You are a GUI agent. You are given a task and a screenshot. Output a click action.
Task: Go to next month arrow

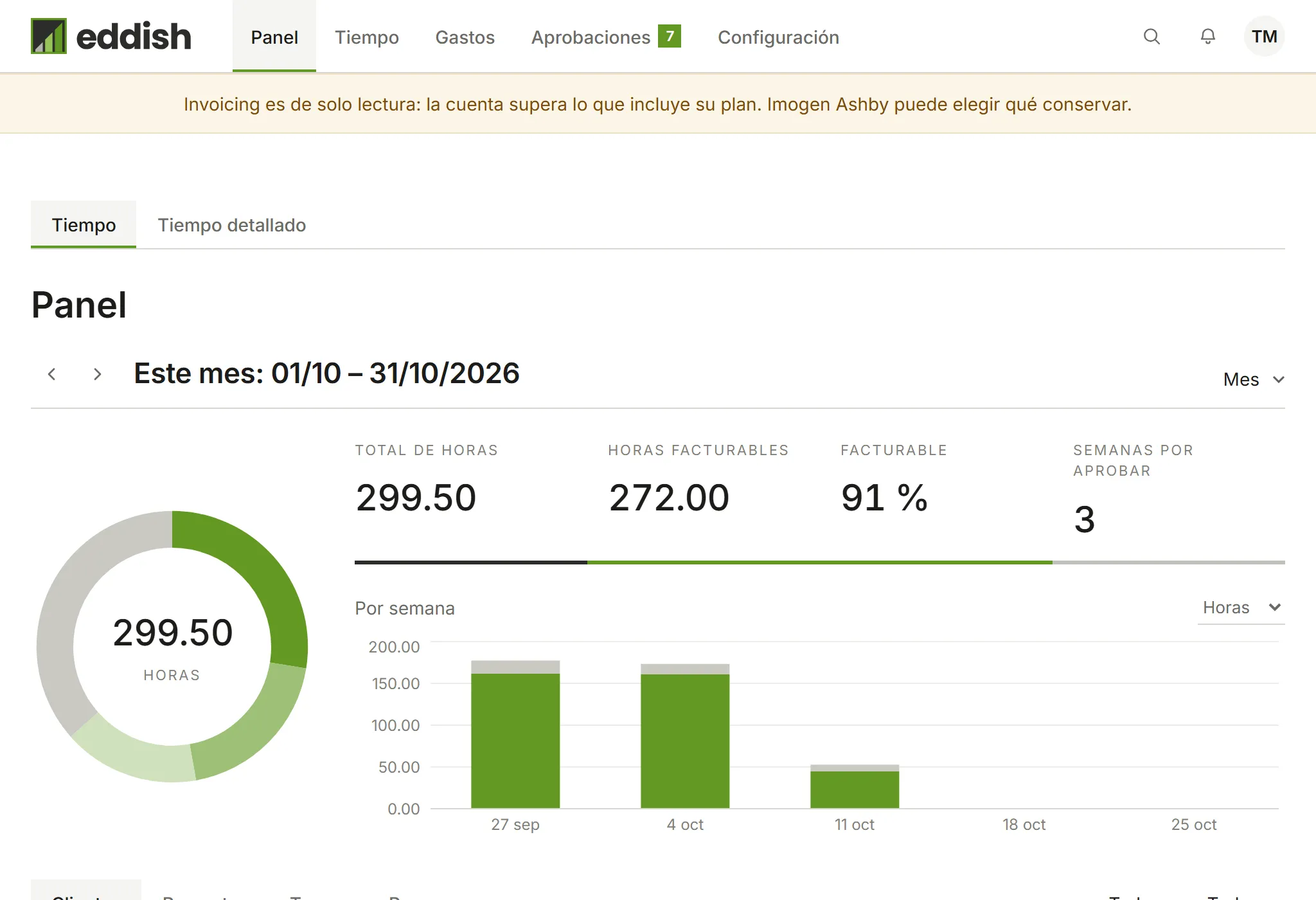(97, 374)
